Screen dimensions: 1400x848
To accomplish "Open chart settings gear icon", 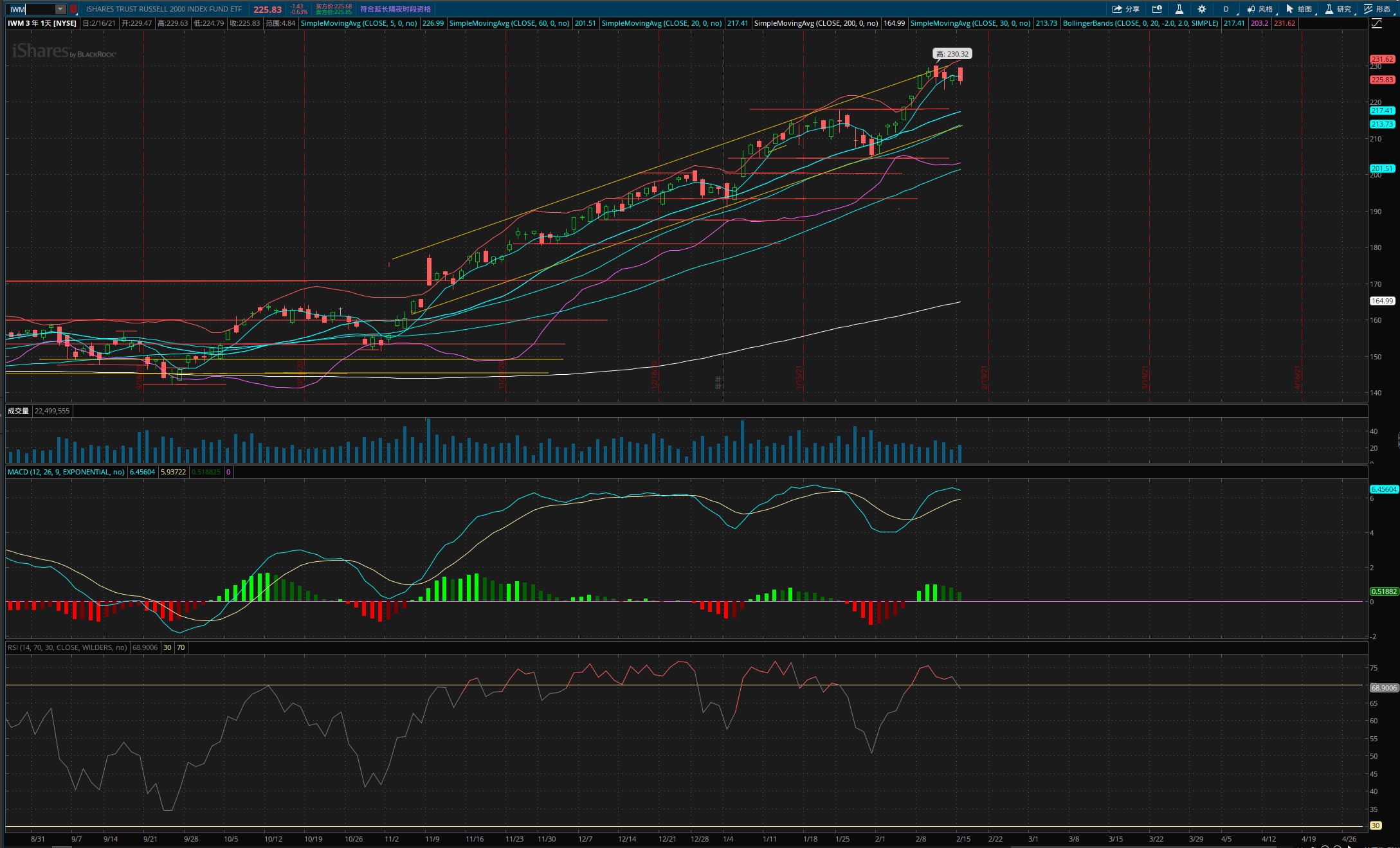I will tap(1202, 9).
